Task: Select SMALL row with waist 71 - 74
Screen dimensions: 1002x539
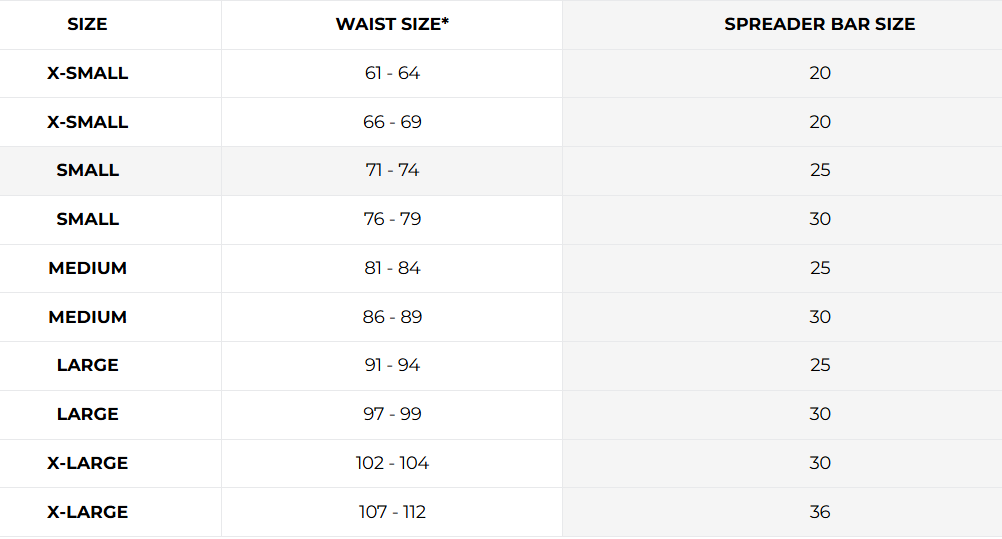Action: pos(88,170)
